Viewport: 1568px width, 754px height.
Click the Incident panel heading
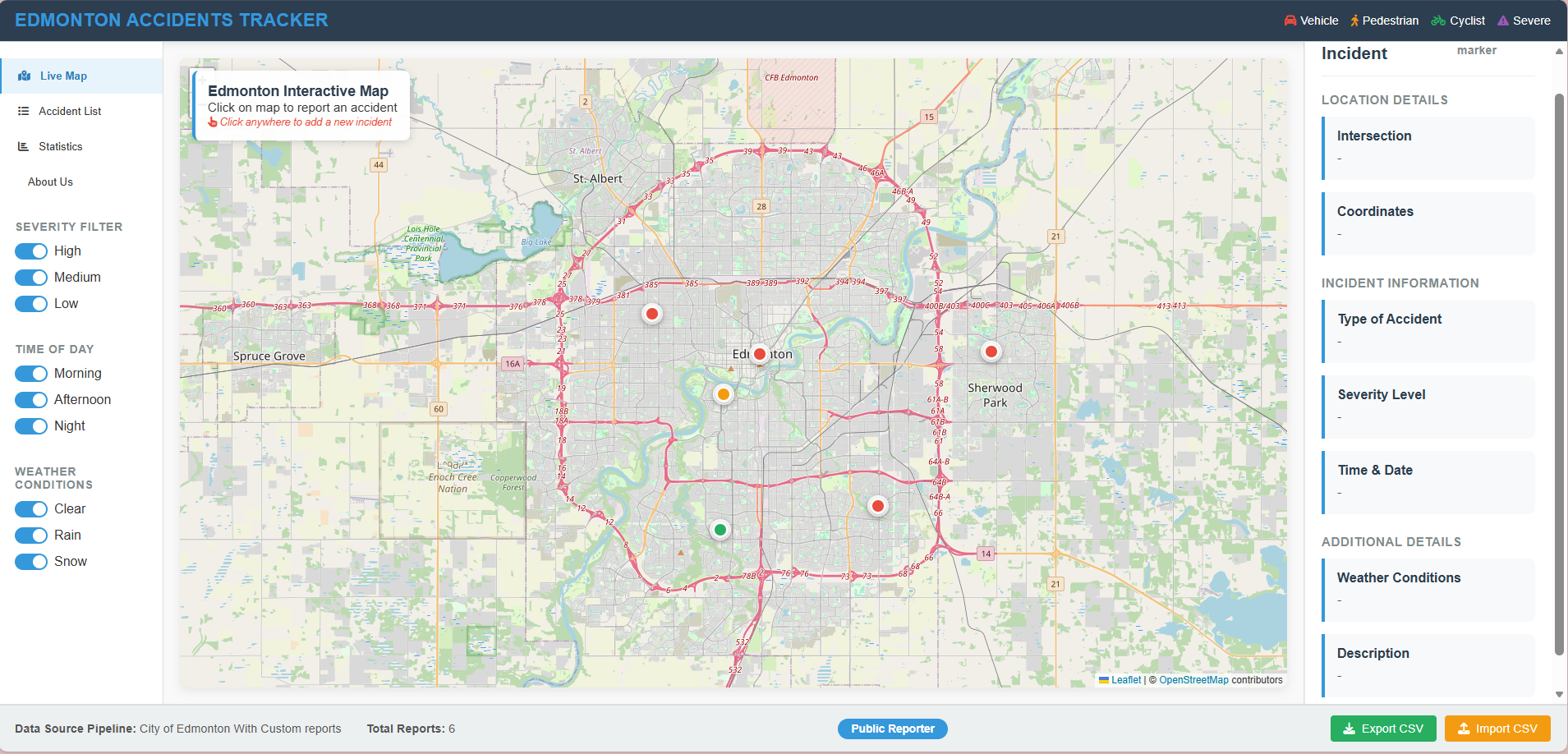(x=1354, y=53)
